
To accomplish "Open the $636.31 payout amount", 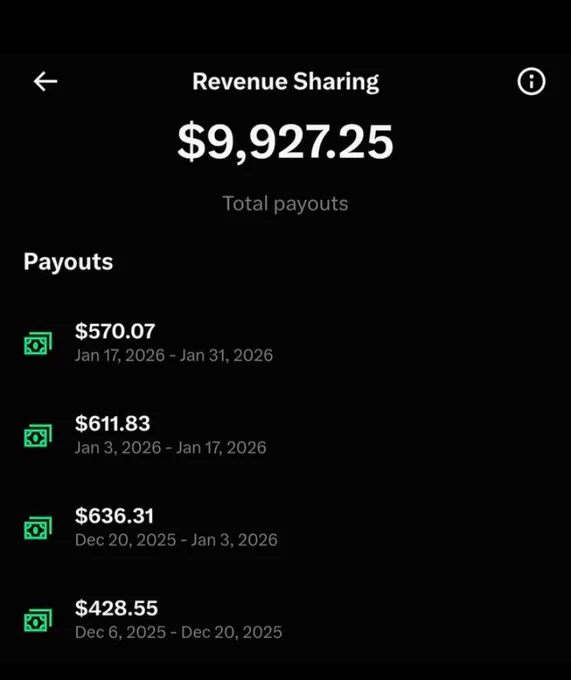I will tap(114, 516).
